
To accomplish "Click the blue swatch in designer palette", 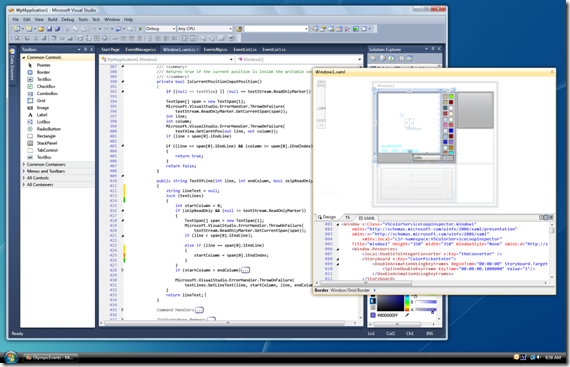I will (x=451, y=131).
